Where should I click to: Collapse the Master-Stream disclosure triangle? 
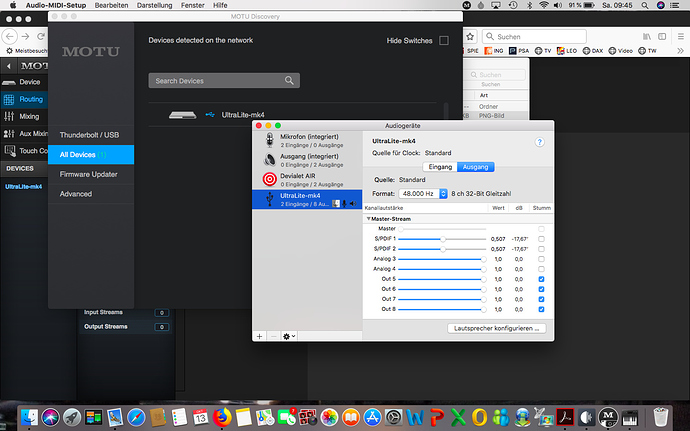(368, 218)
